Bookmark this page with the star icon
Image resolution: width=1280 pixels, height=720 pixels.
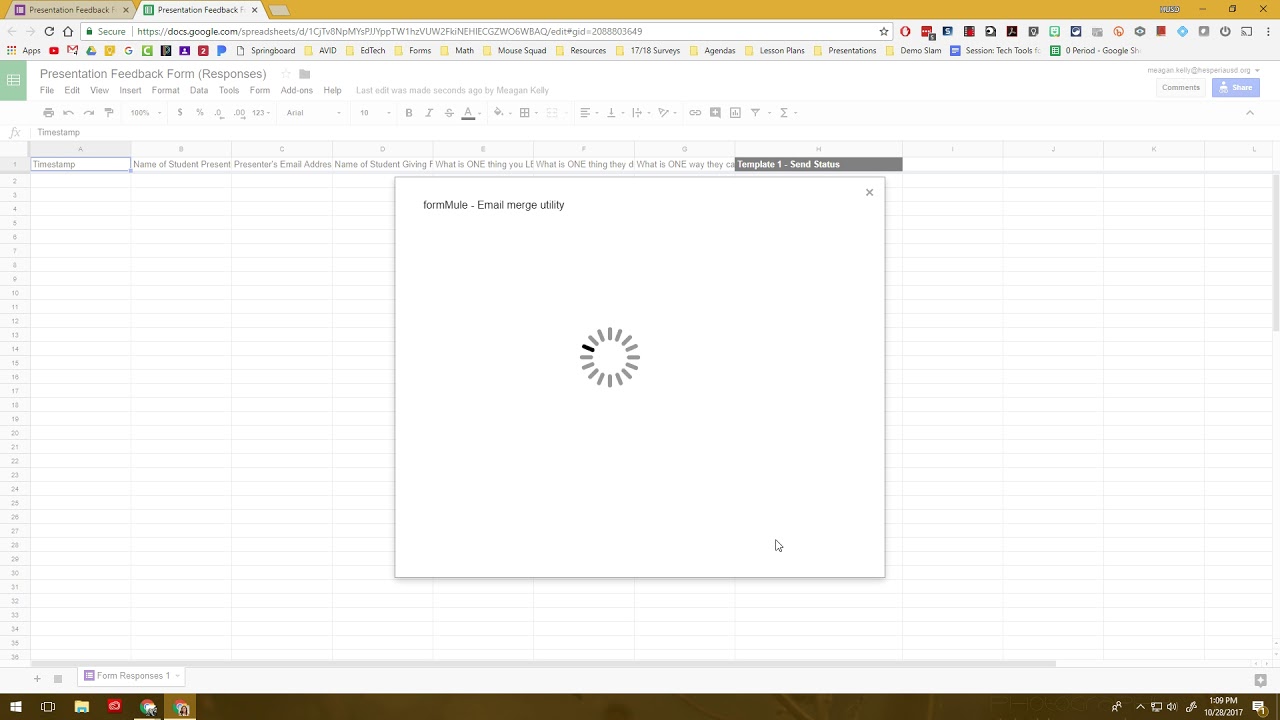[x=884, y=31]
